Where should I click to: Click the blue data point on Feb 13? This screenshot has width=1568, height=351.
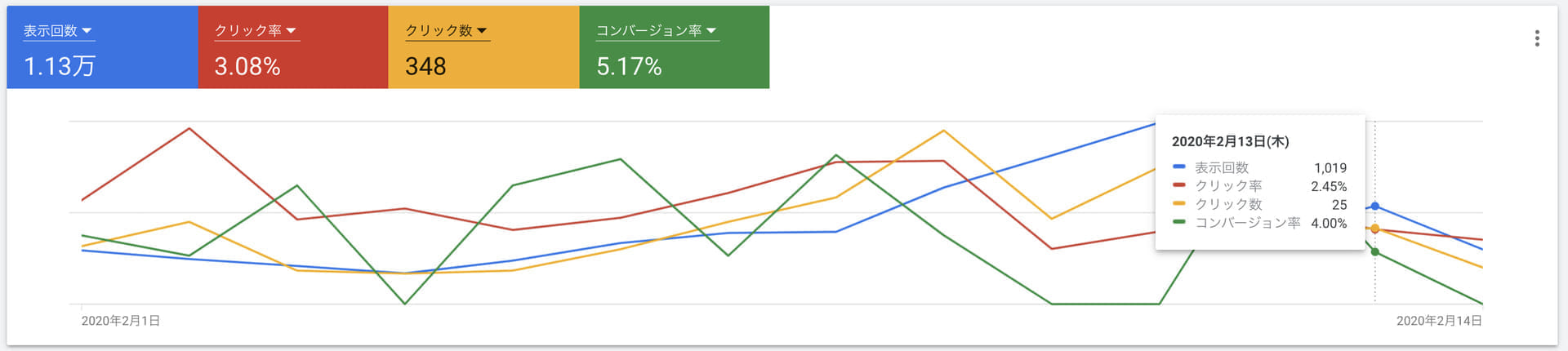click(x=1375, y=207)
